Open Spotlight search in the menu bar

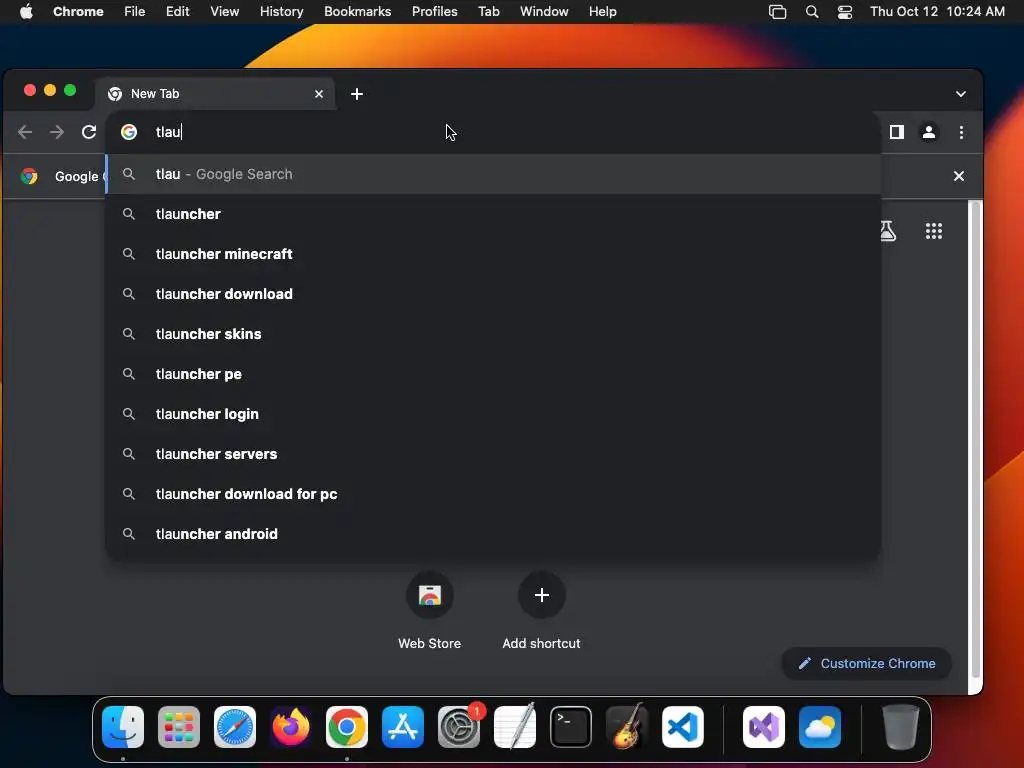(x=812, y=12)
